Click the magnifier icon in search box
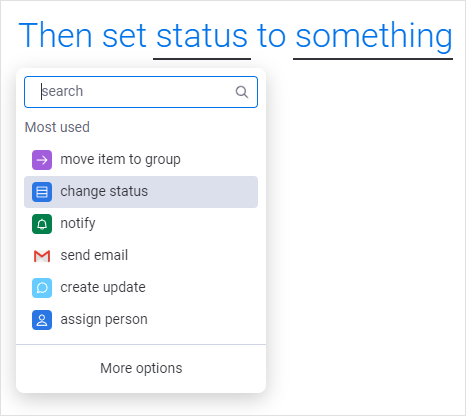This screenshot has height=416, width=466. [x=242, y=92]
